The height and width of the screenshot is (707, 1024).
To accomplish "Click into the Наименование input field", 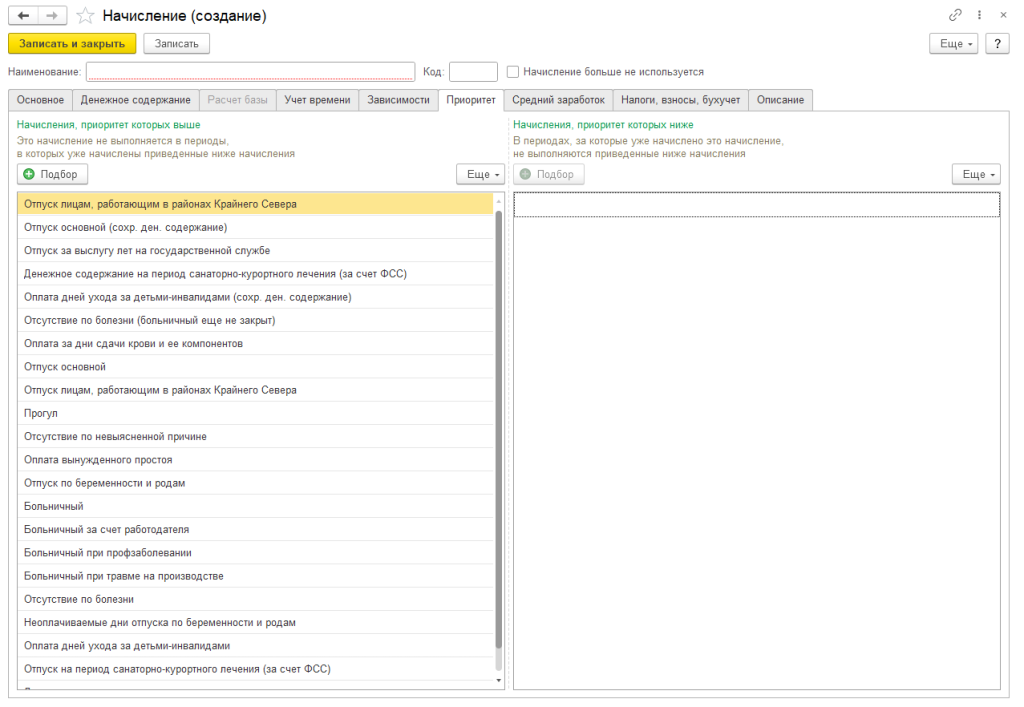I will click(x=250, y=72).
